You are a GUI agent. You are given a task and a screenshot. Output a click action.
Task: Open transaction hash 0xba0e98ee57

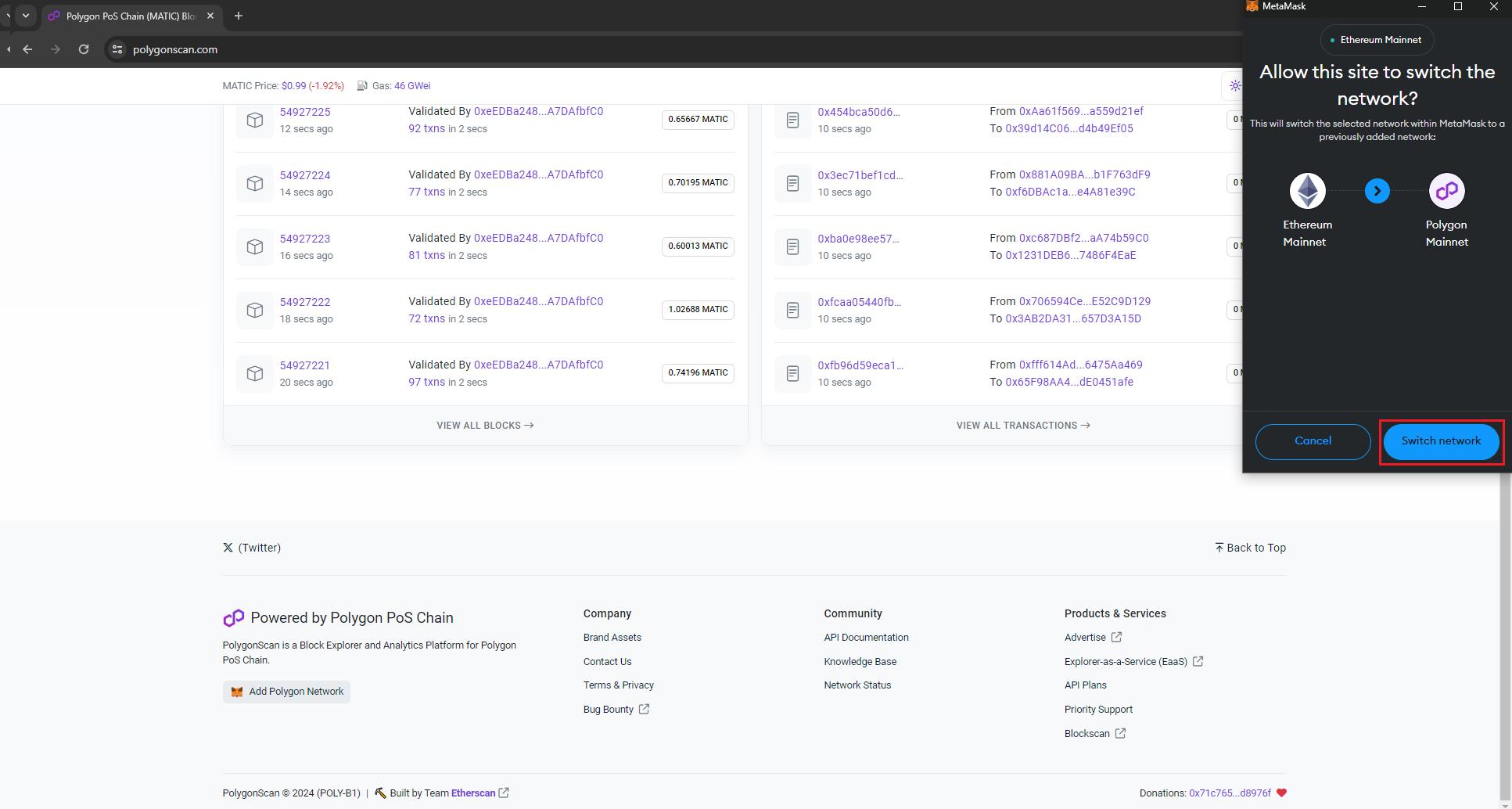tap(858, 239)
